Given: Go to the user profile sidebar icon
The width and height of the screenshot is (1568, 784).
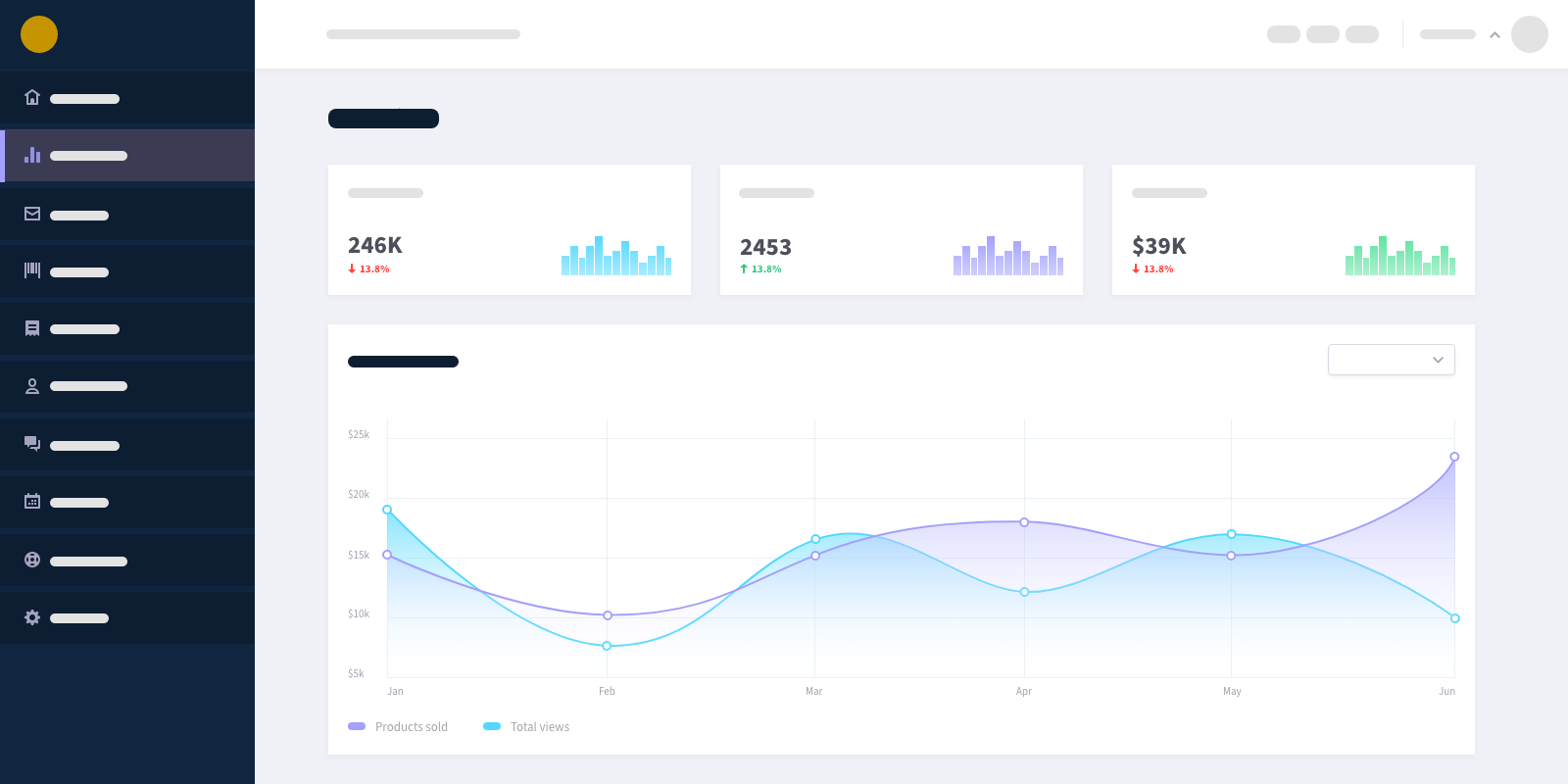Looking at the screenshot, I should [x=32, y=386].
